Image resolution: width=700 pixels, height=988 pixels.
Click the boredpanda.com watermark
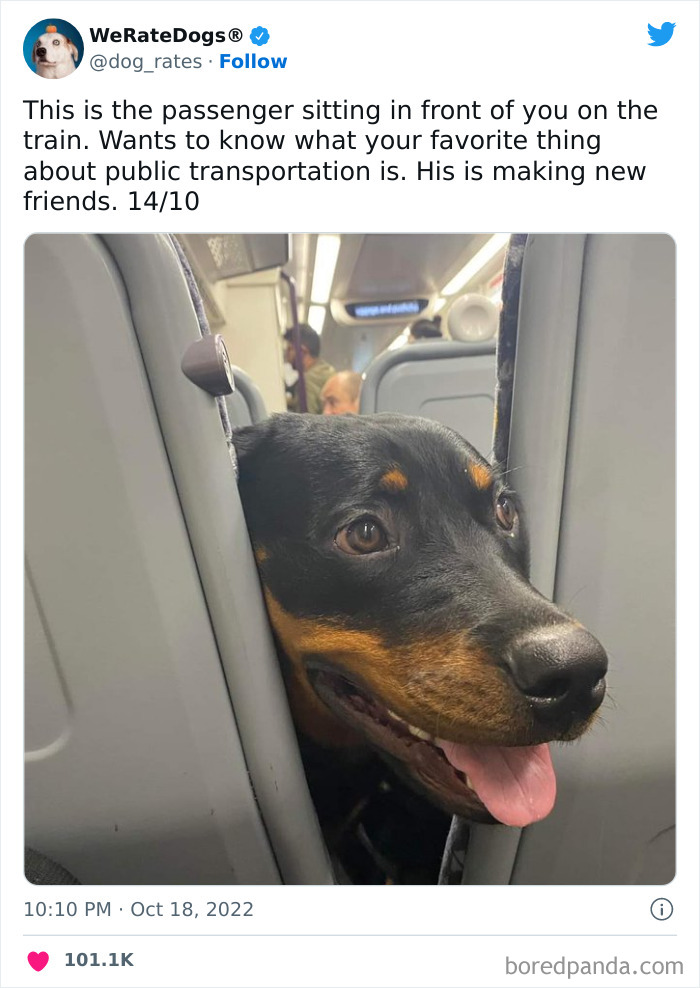click(x=594, y=965)
